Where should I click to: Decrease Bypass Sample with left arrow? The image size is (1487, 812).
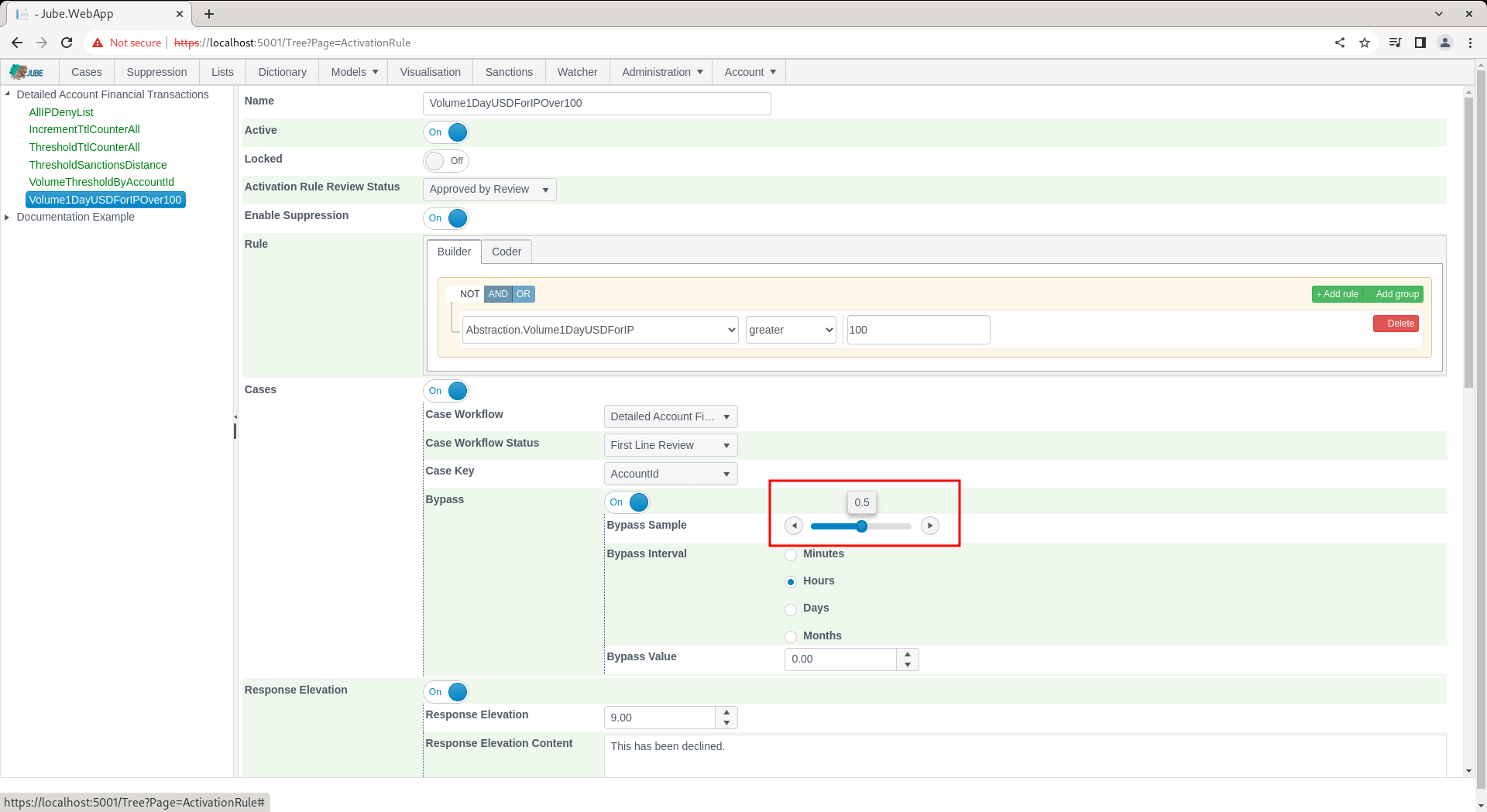click(x=794, y=526)
